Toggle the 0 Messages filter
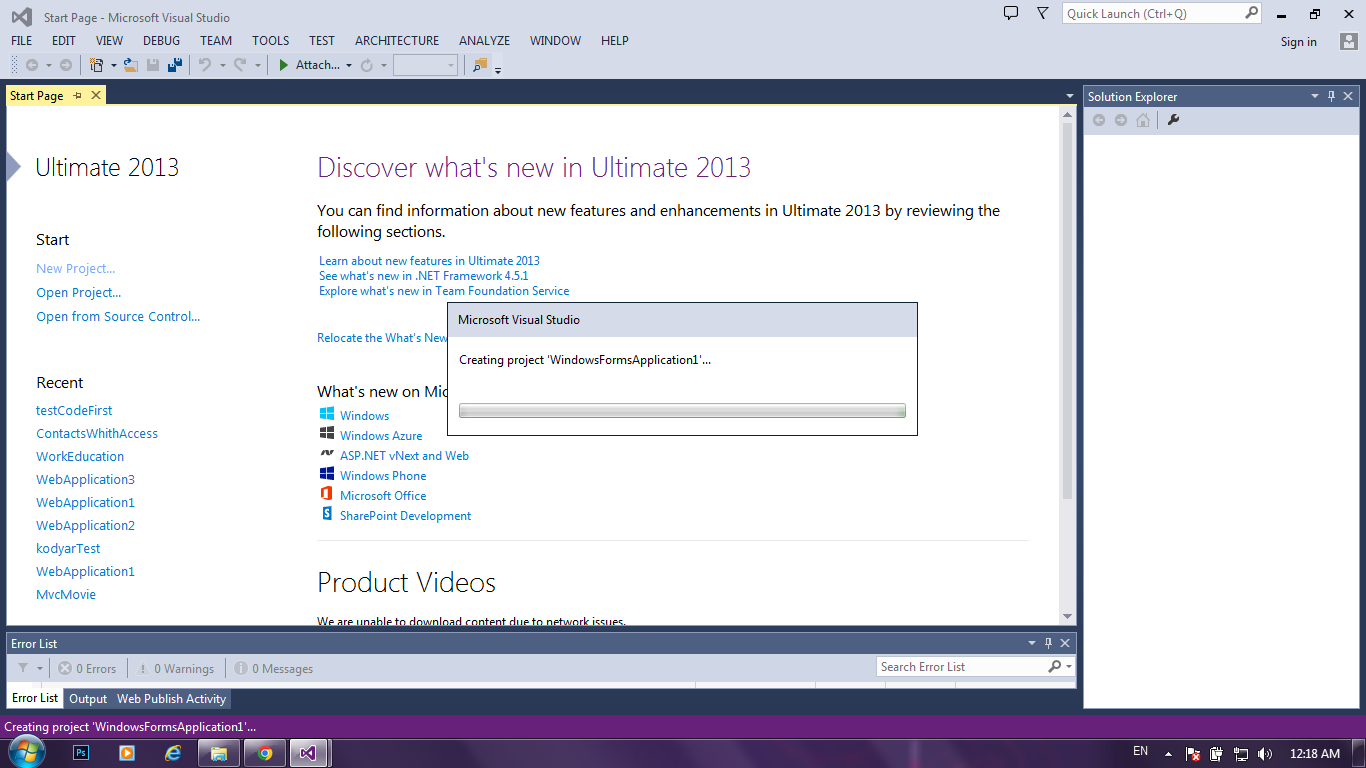1366x768 pixels. (273, 668)
